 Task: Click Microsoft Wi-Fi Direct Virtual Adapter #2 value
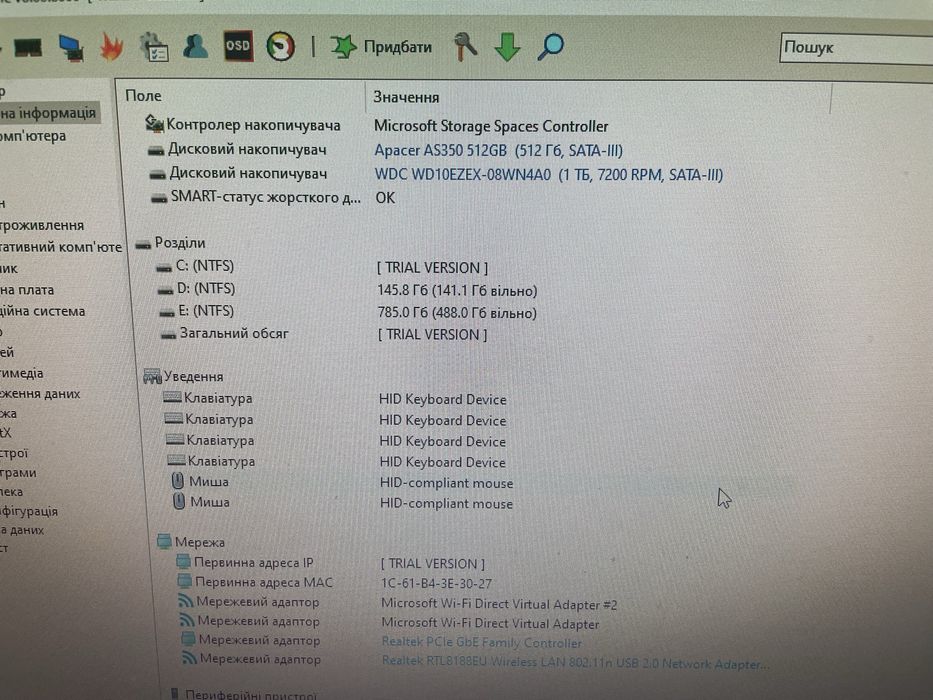click(499, 604)
